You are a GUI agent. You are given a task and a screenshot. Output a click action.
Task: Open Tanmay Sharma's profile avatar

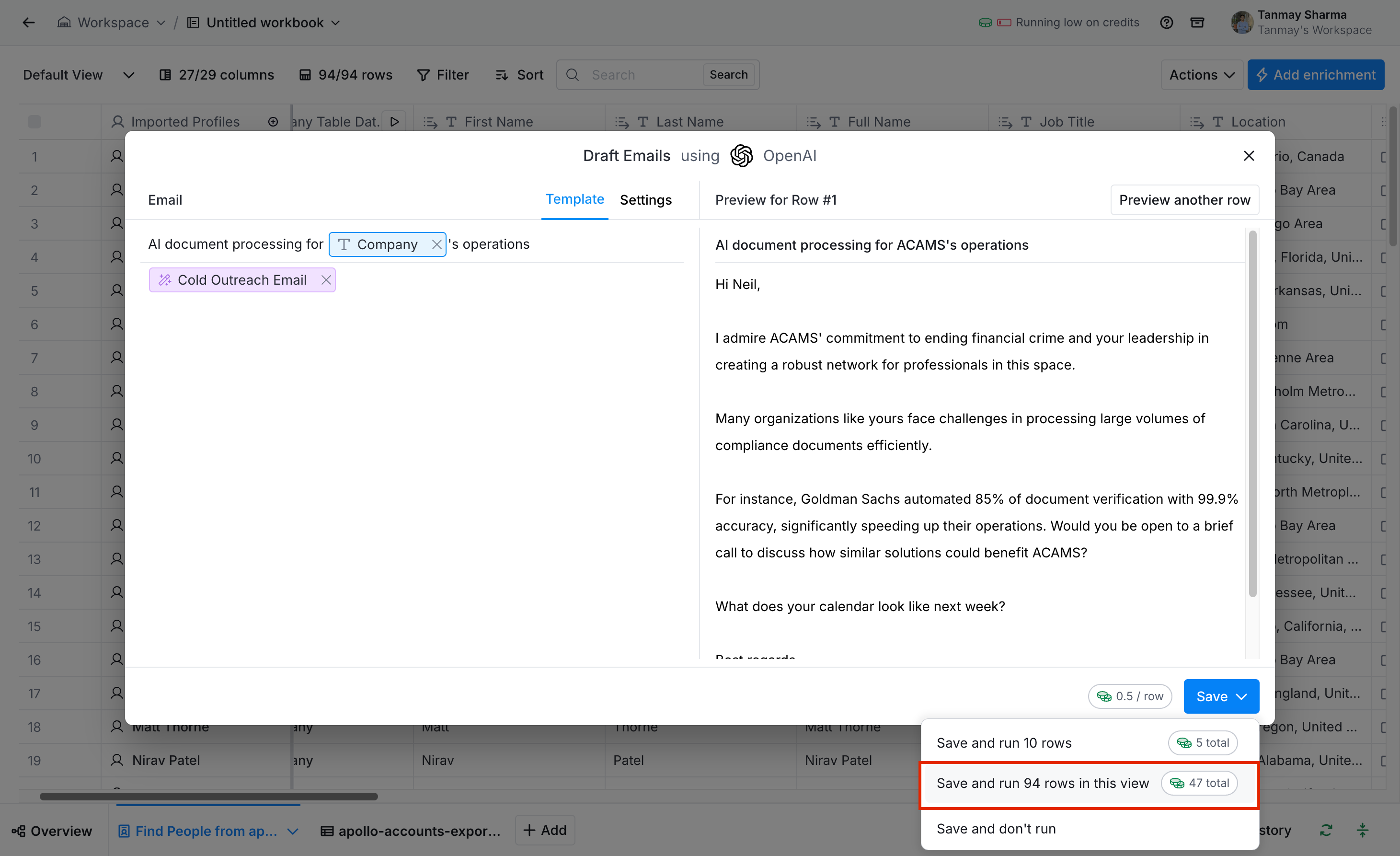click(x=1241, y=23)
